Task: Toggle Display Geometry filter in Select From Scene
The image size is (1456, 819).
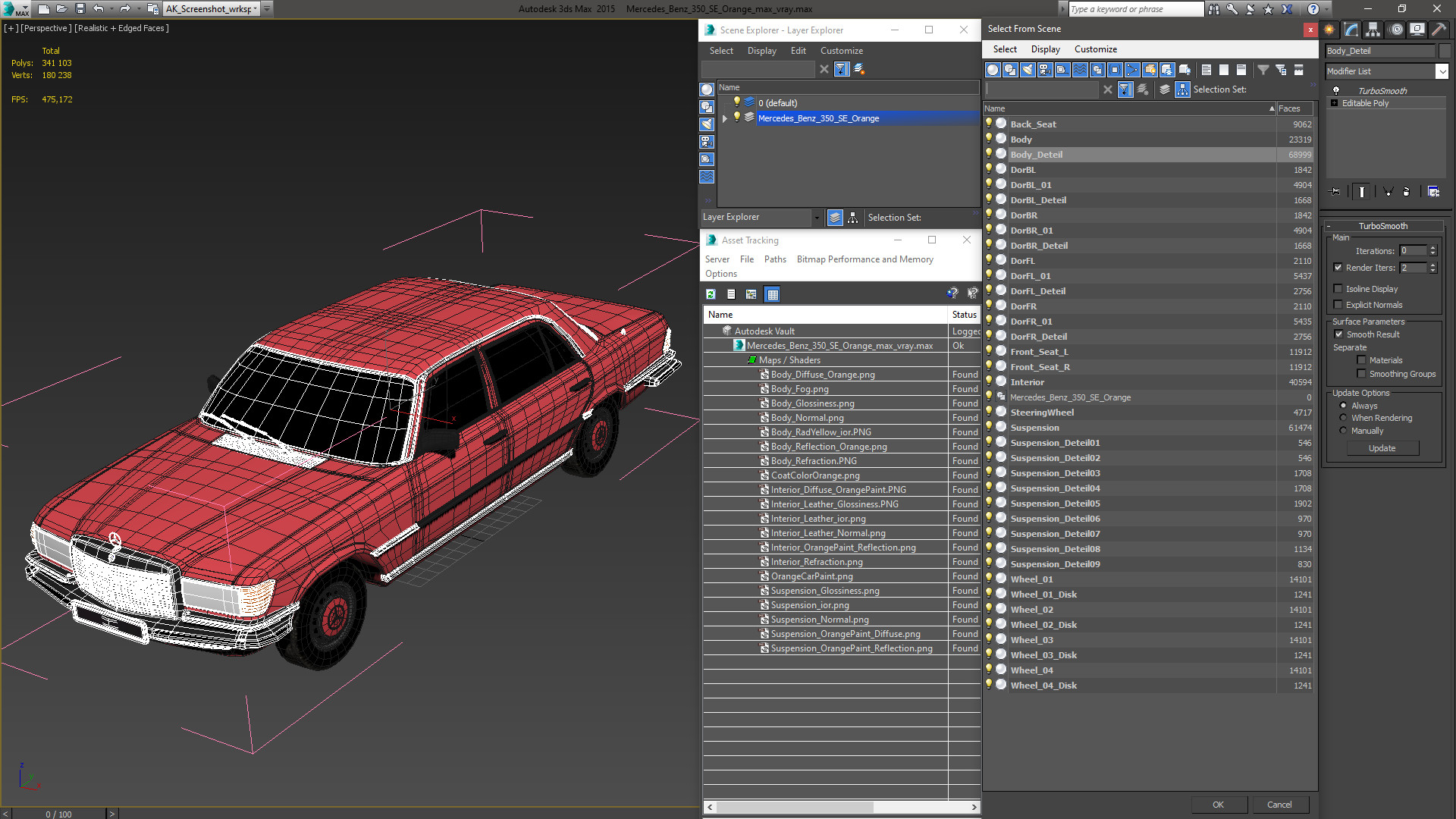Action: pos(993,70)
